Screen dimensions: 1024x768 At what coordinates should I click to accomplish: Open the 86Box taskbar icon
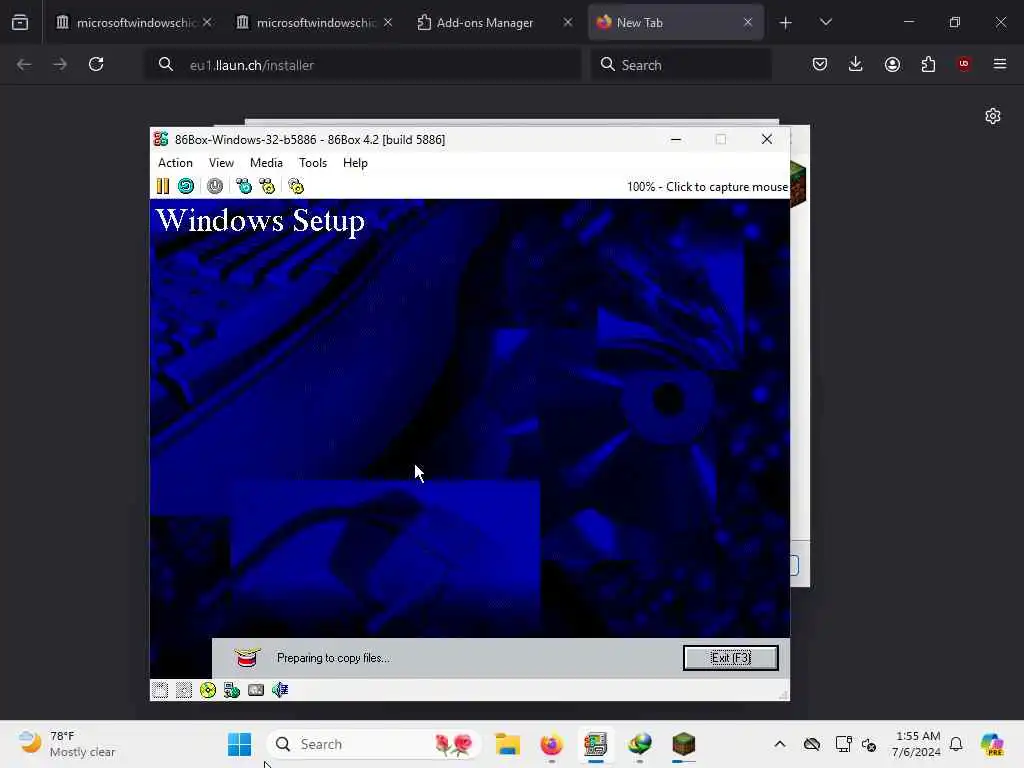point(596,744)
